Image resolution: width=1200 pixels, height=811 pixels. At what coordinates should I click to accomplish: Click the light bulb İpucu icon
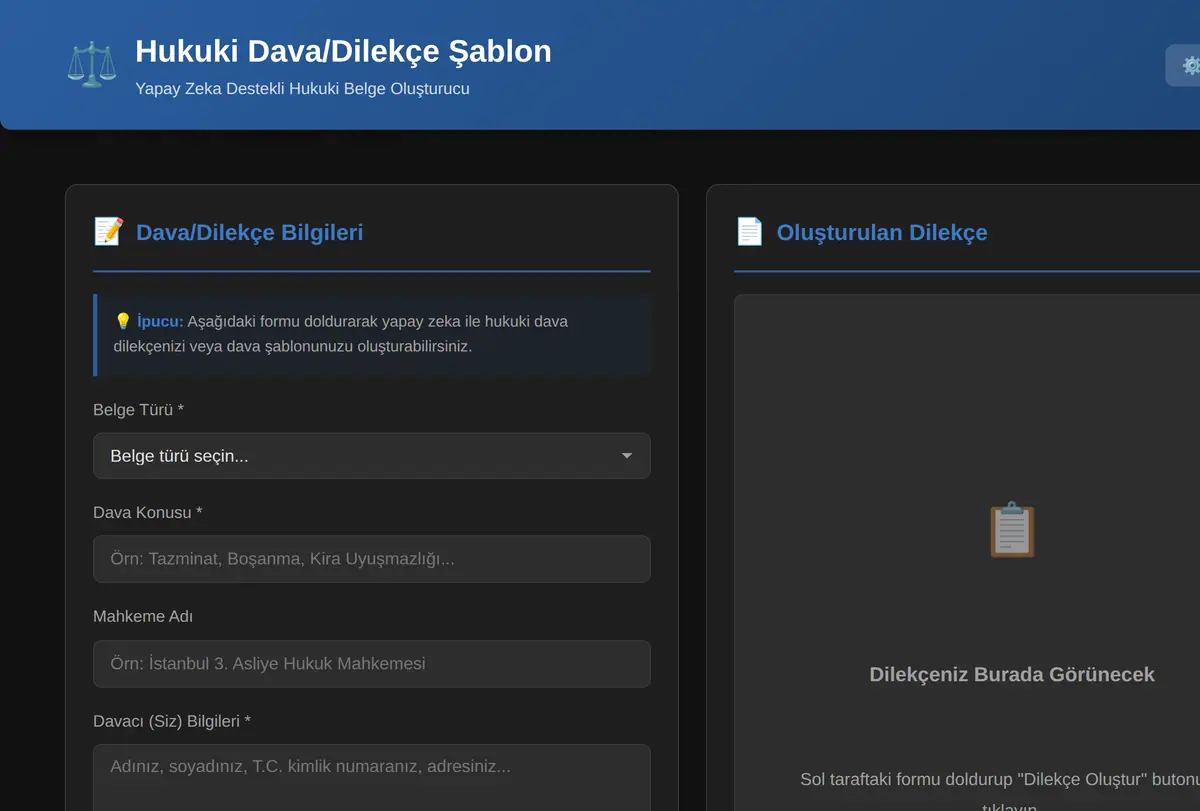tap(123, 321)
